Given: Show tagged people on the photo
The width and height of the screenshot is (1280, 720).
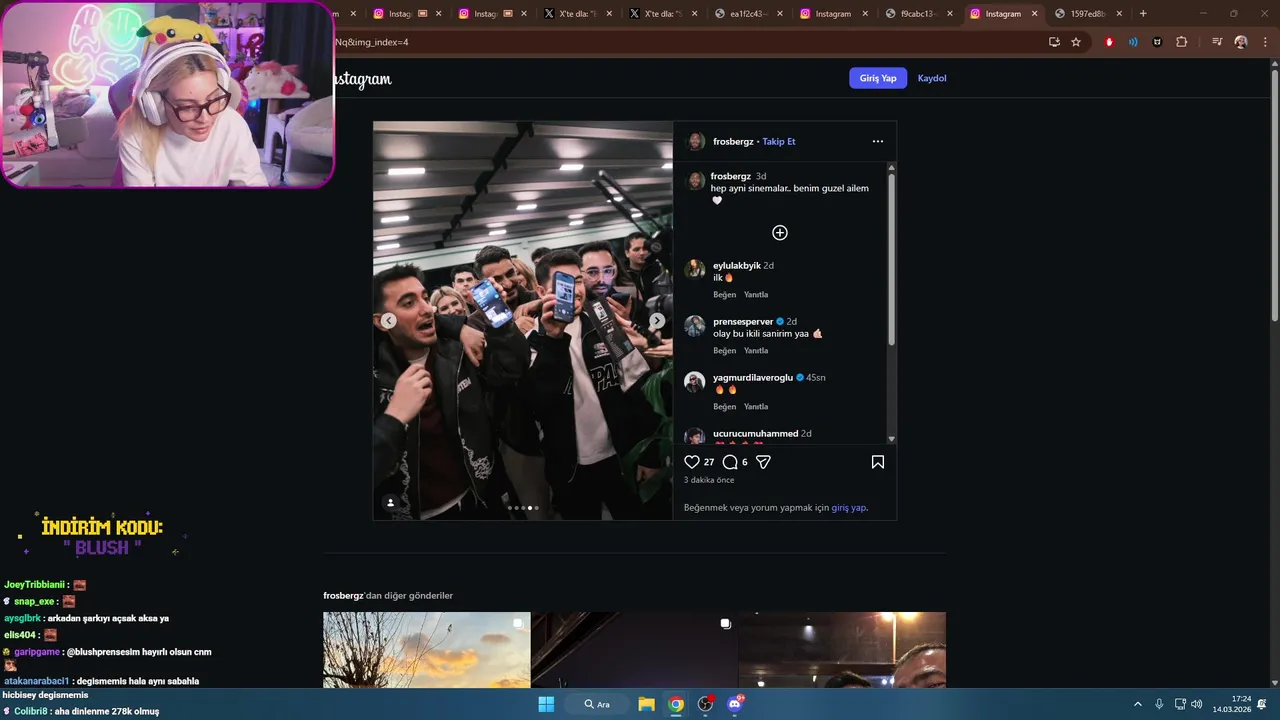Looking at the screenshot, I should tap(391, 502).
